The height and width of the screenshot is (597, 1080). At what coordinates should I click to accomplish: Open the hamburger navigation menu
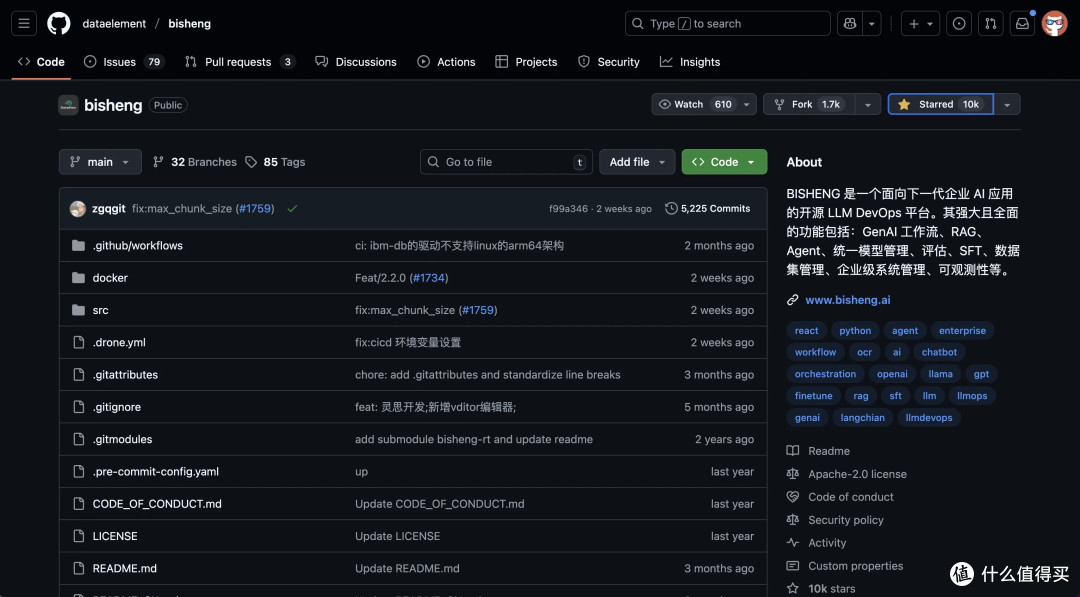(x=23, y=23)
